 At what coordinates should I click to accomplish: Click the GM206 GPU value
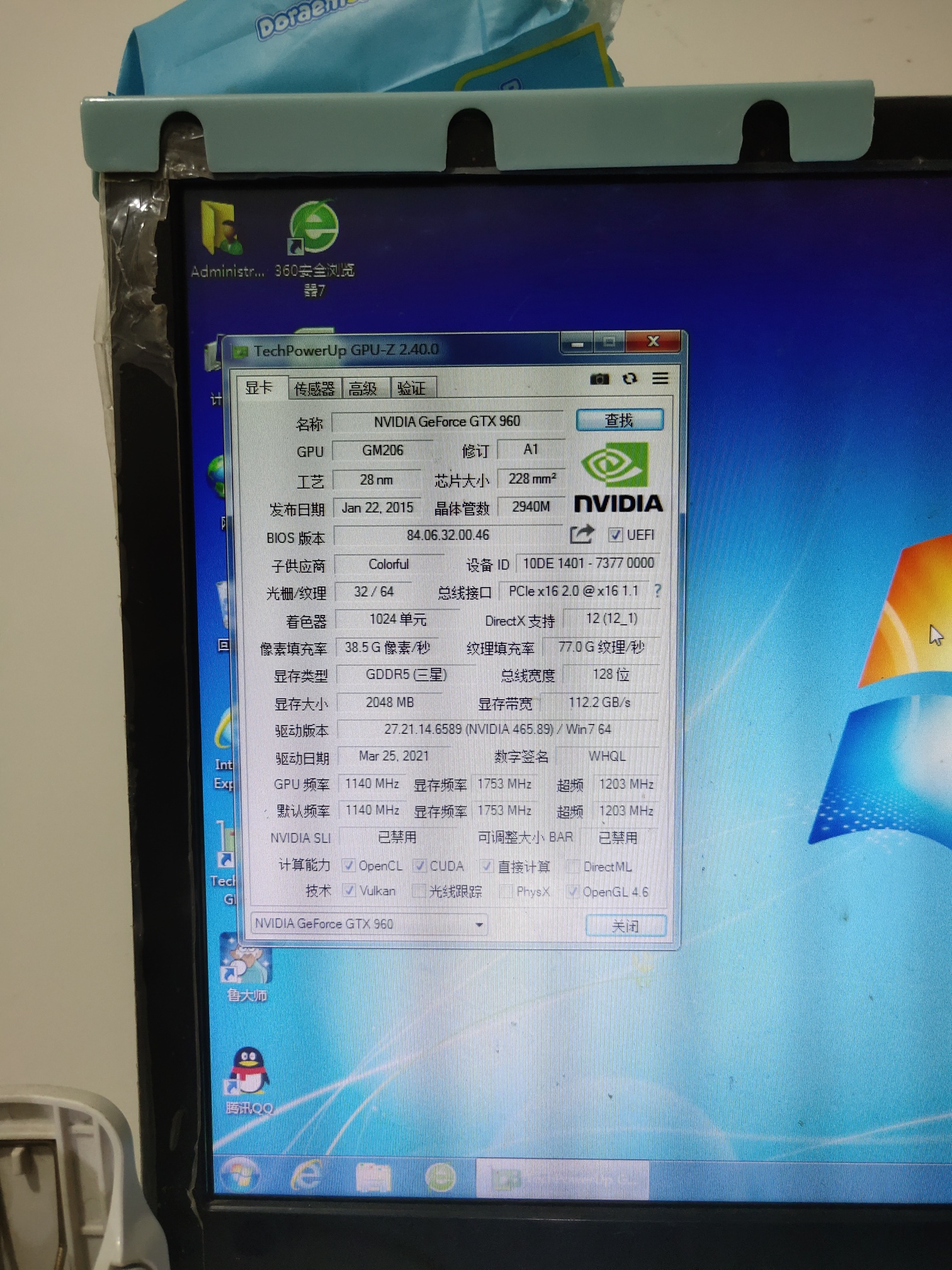pos(382,450)
